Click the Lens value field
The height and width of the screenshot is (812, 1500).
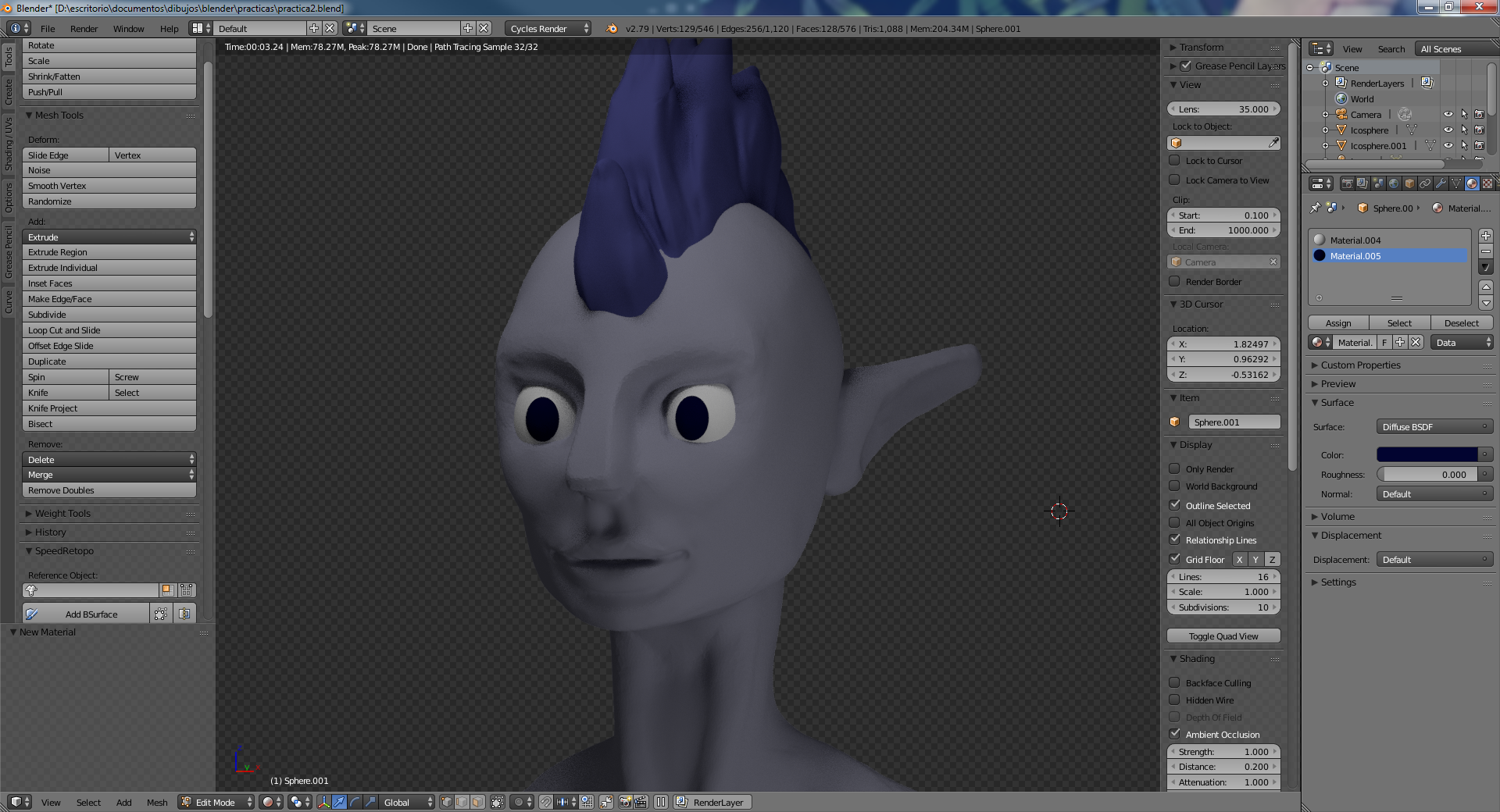click(1223, 109)
